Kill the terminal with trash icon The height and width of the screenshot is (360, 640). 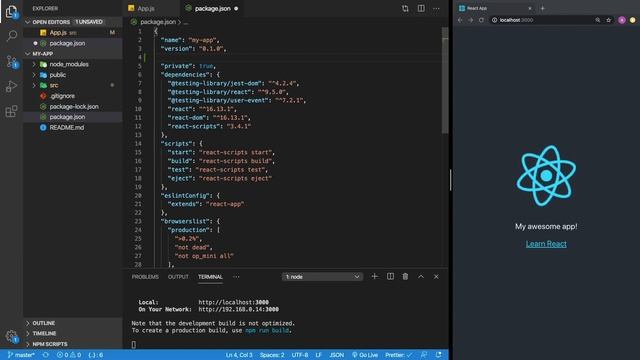pyautogui.click(x=405, y=276)
